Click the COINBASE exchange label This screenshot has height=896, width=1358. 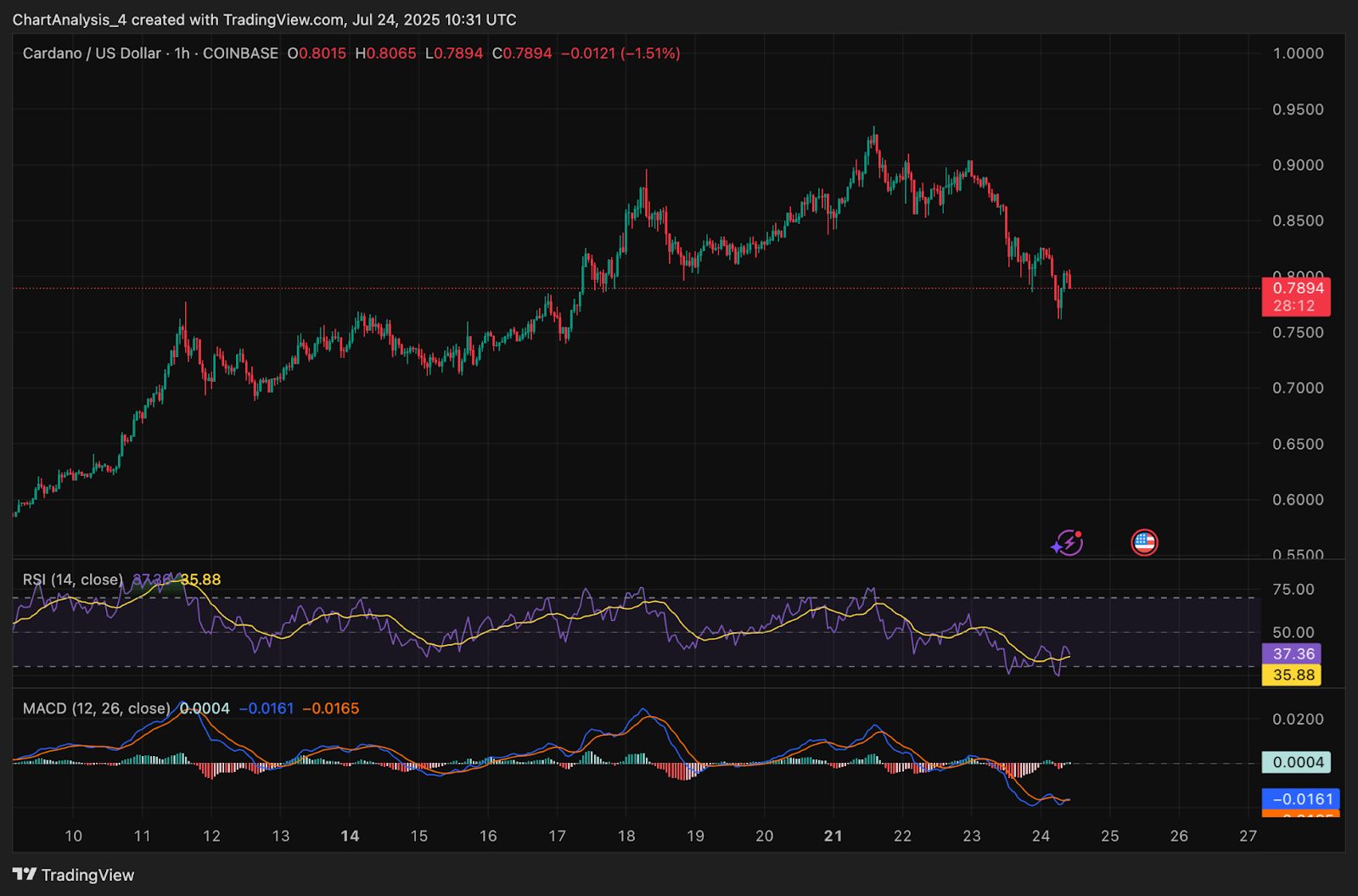coord(240,53)
